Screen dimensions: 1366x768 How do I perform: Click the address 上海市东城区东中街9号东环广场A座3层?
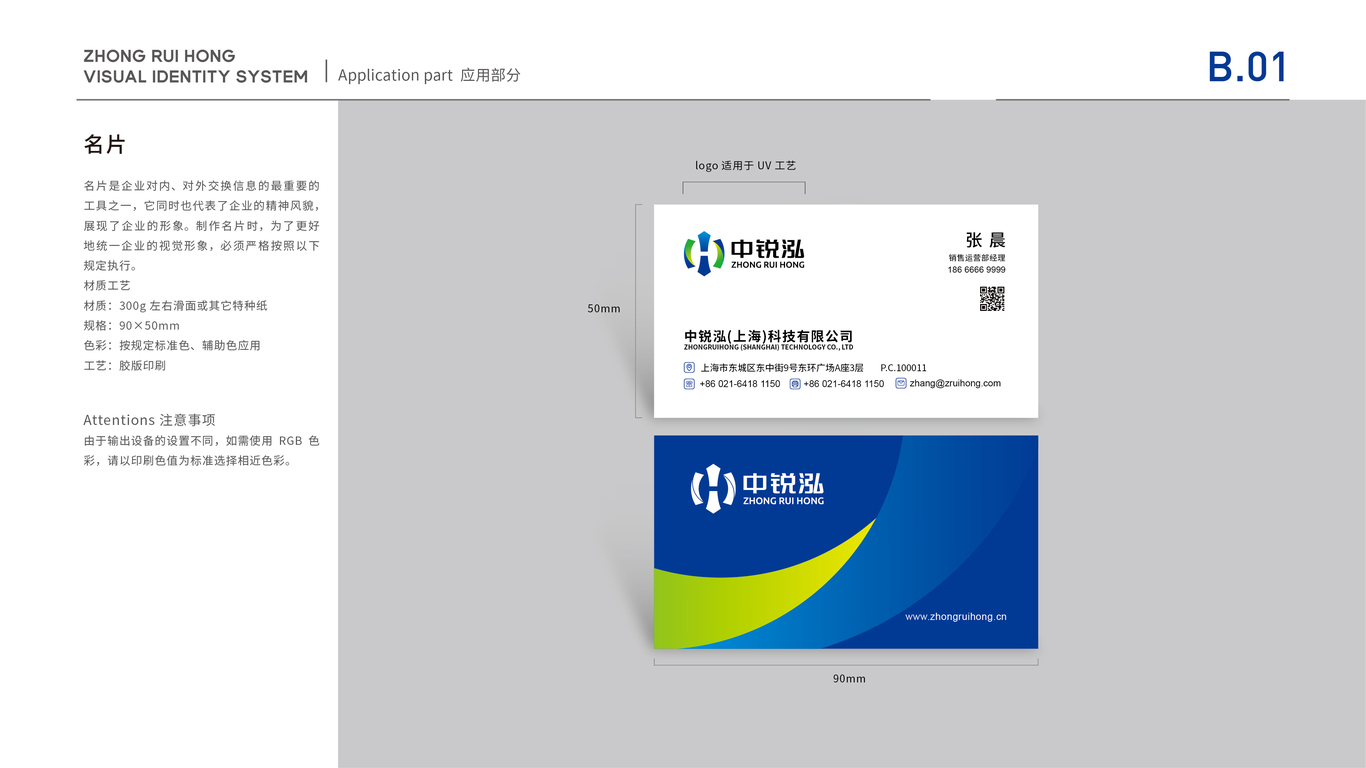coord(781,368)
